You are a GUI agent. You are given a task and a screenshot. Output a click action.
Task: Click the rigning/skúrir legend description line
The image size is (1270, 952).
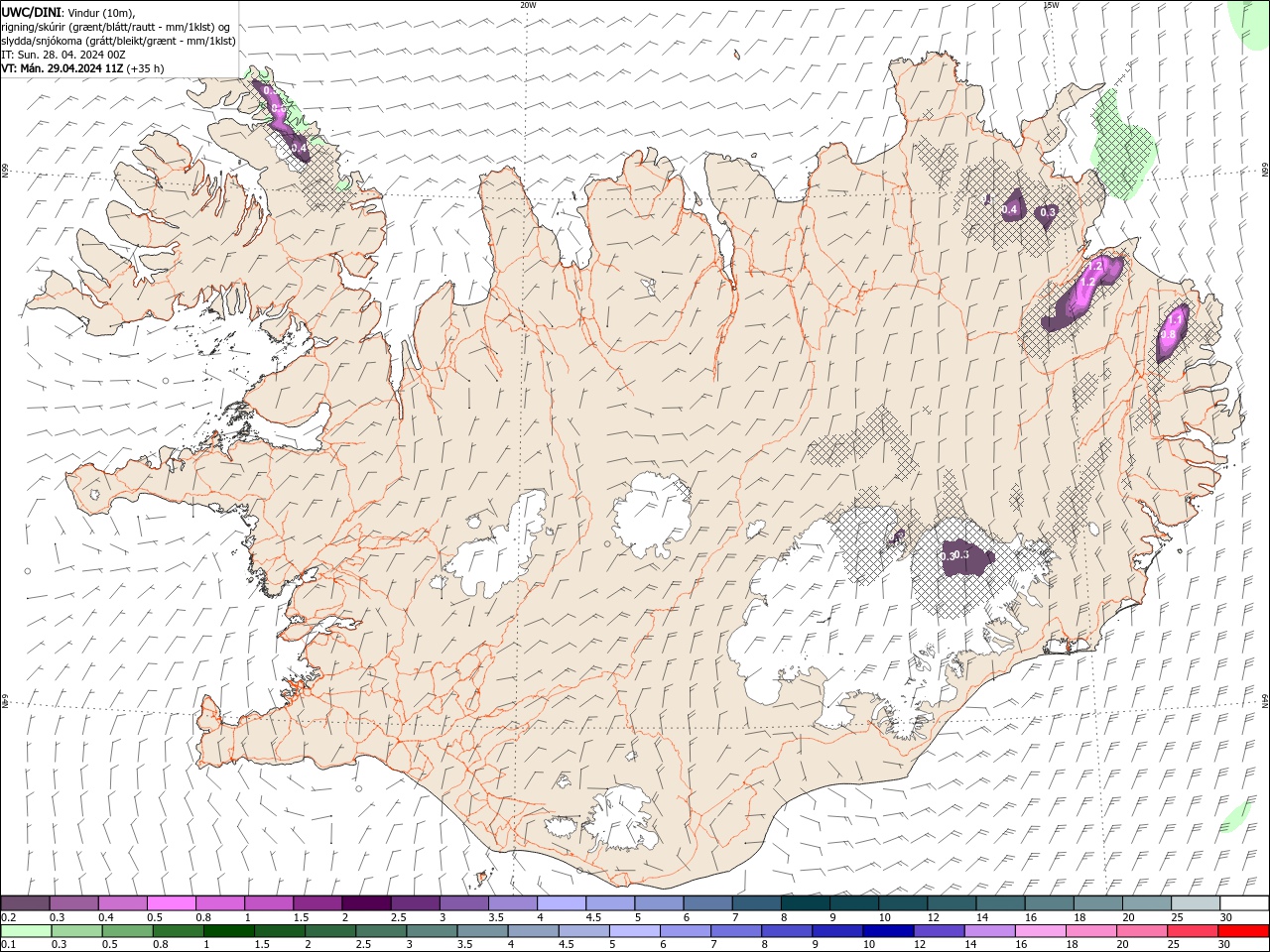(x=117, y=27)
